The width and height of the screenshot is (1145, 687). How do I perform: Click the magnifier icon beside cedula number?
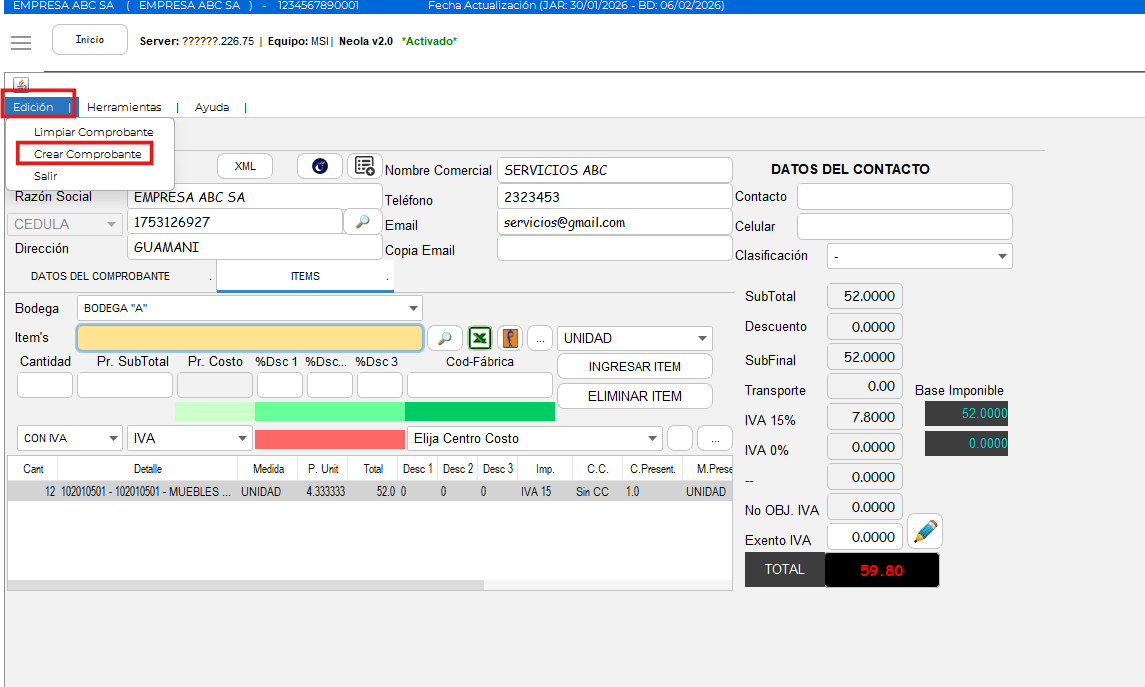362,222
